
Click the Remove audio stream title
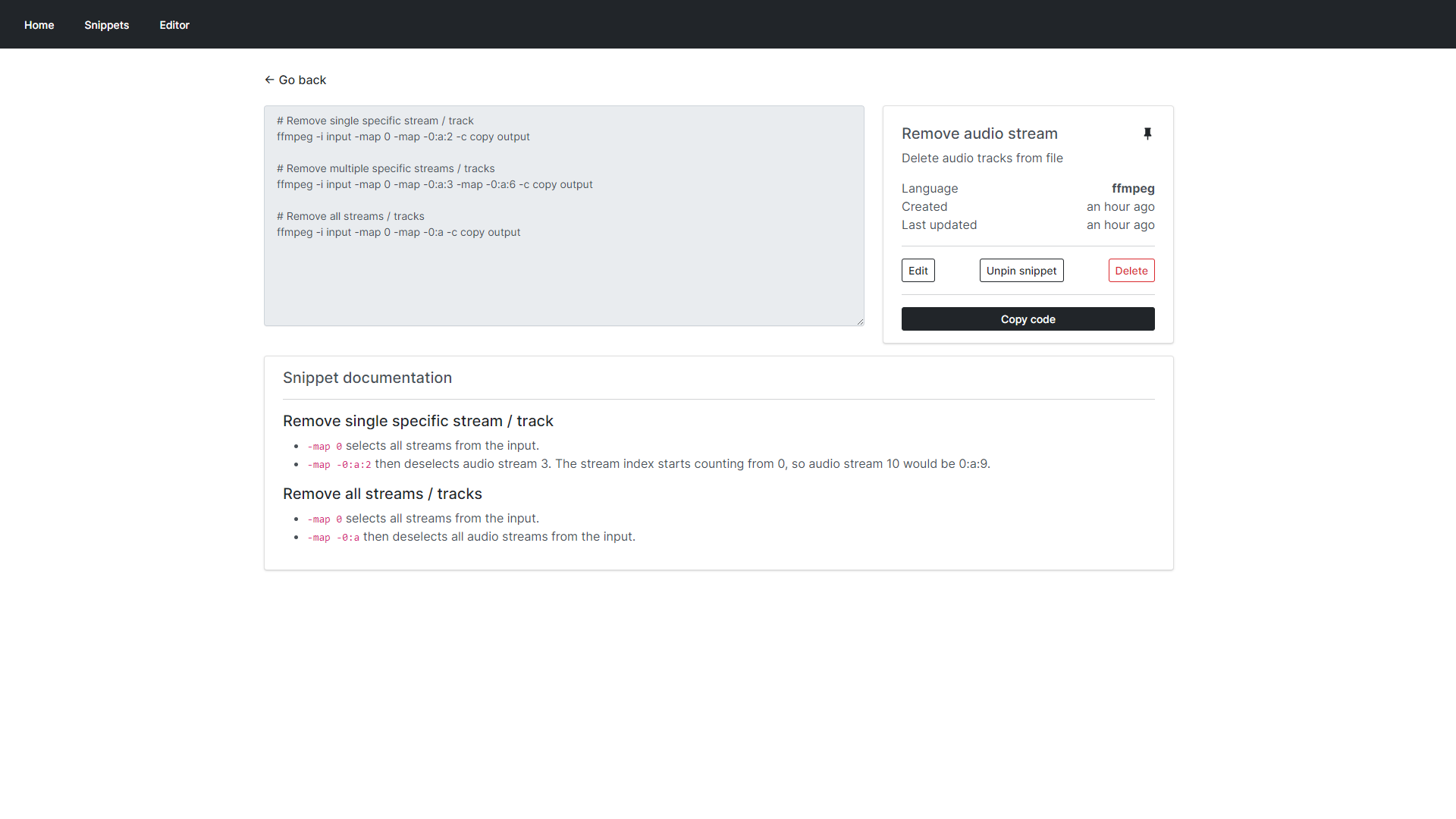[x=979, y=133]
